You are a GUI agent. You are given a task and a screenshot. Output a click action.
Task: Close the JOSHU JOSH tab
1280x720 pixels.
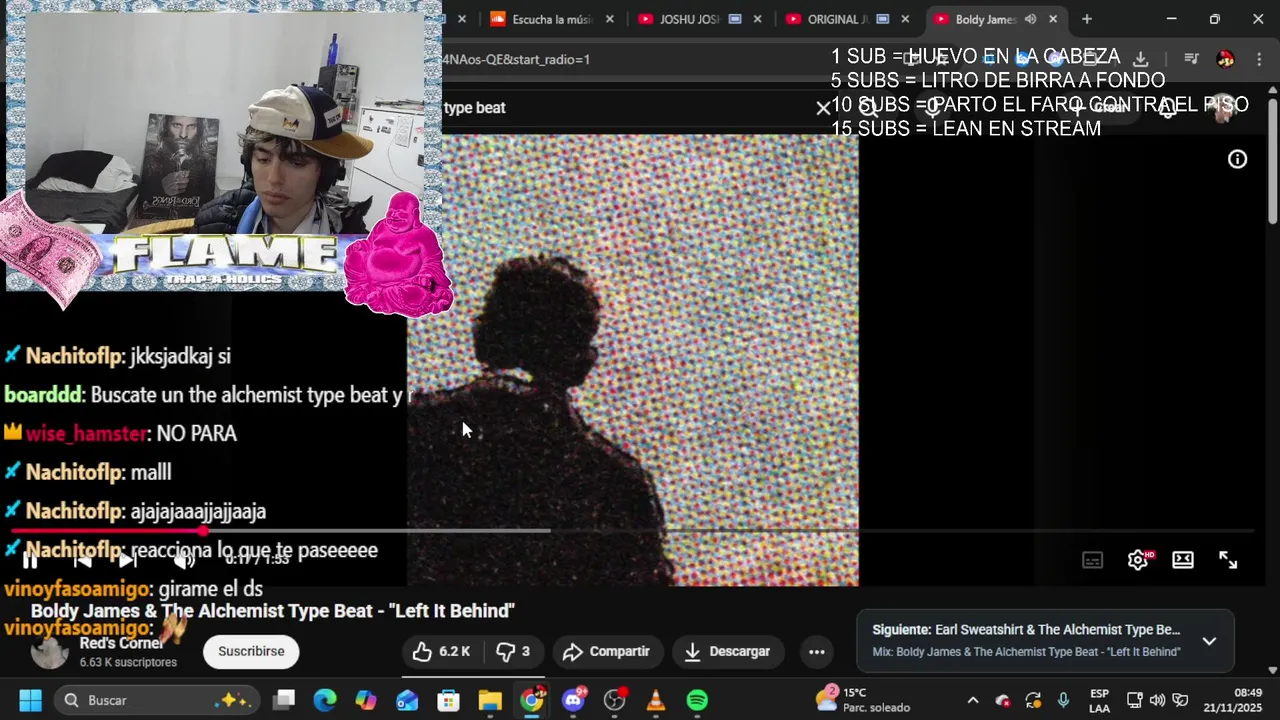coord(757,19)
